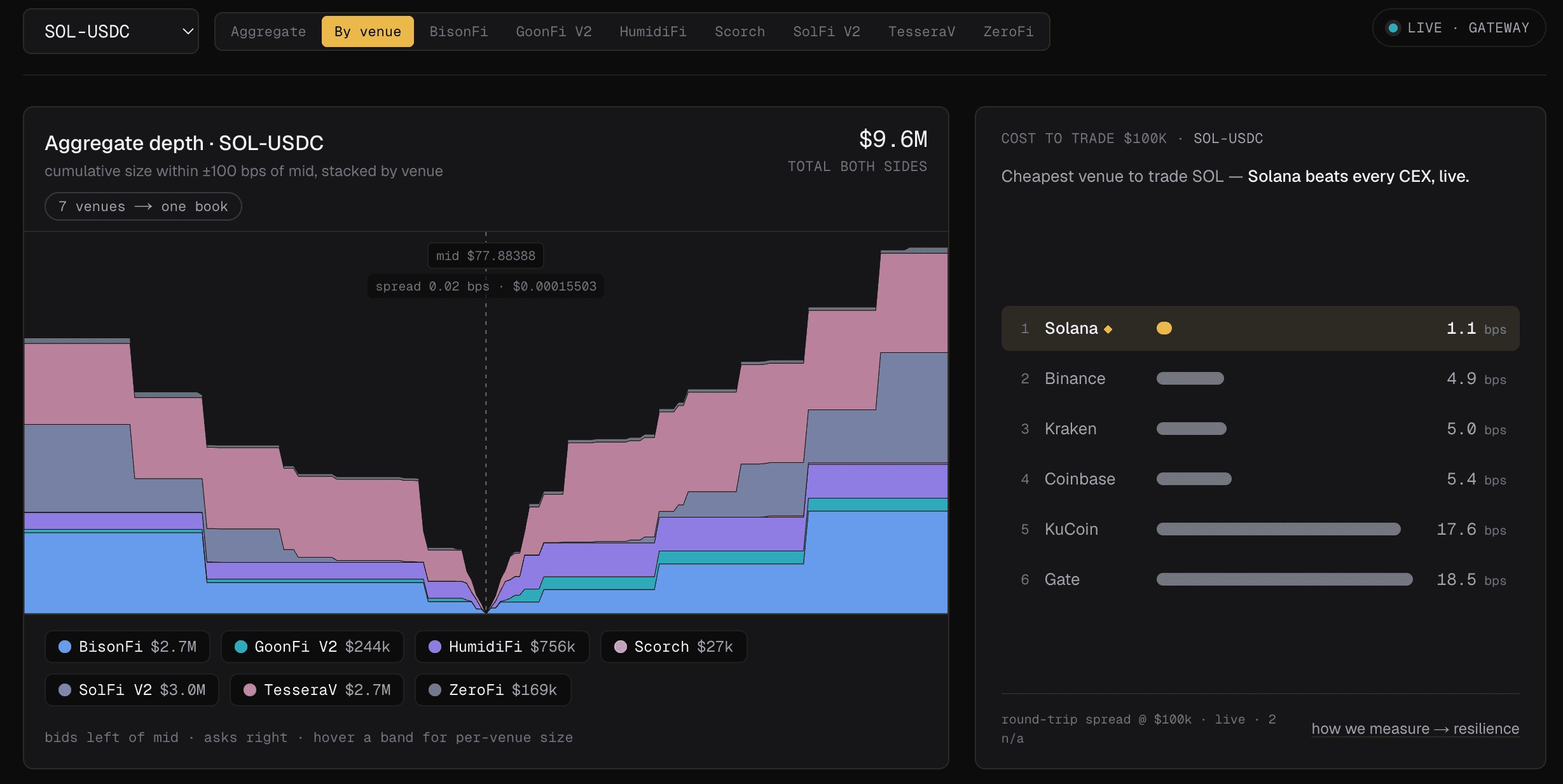The height and width of the screenshot is (784, 1563).
Task: Open the Scorch venue tab
Action: click(x=740, y=31)
